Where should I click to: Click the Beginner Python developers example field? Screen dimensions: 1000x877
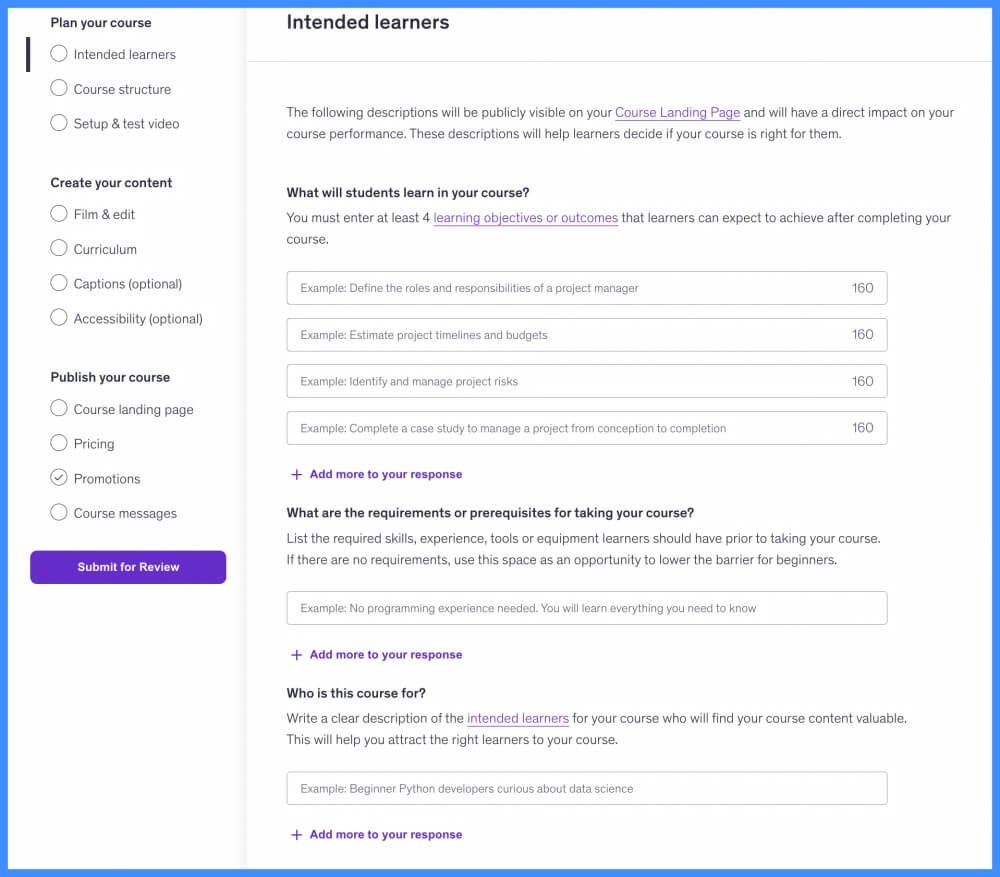pyautogui.click(x=586, y=788)
